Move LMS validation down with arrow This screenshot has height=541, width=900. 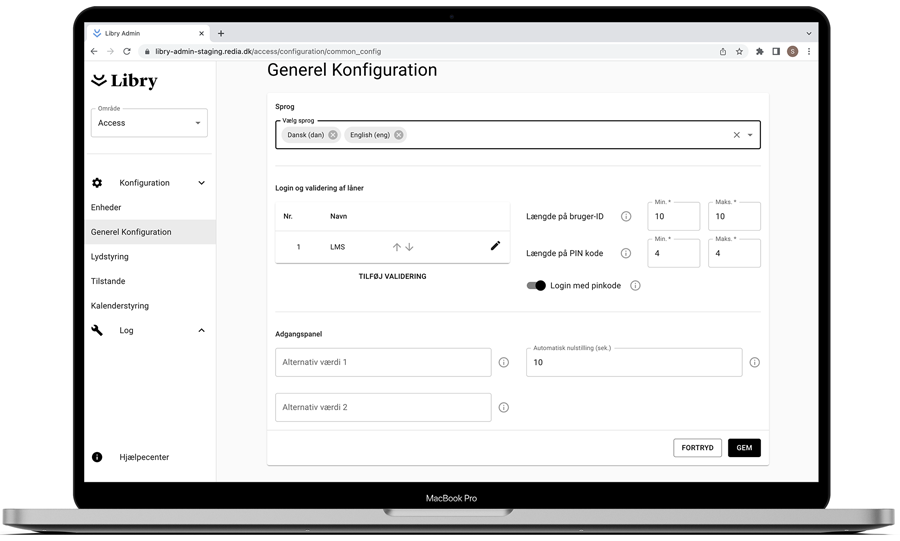[410, 247]
